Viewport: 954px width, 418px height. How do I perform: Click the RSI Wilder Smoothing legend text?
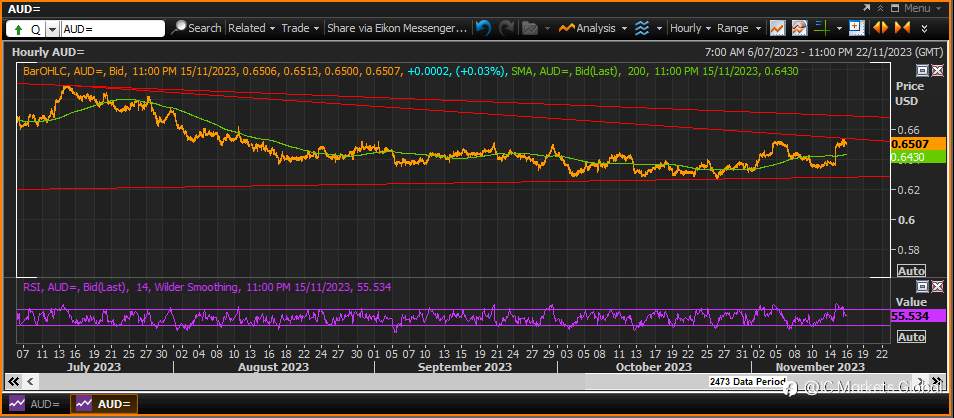tap(206, 287)
